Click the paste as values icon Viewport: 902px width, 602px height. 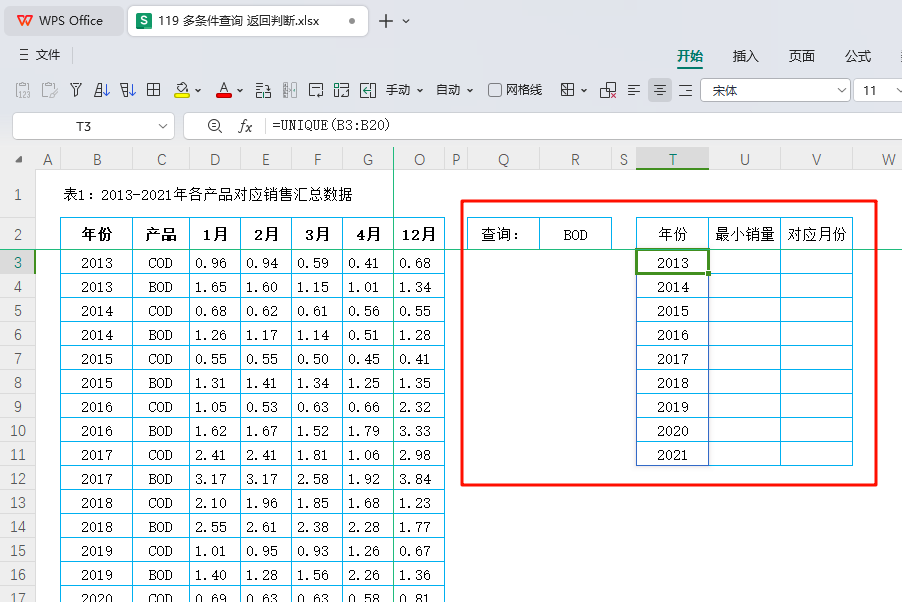click(x=22, y=90)
